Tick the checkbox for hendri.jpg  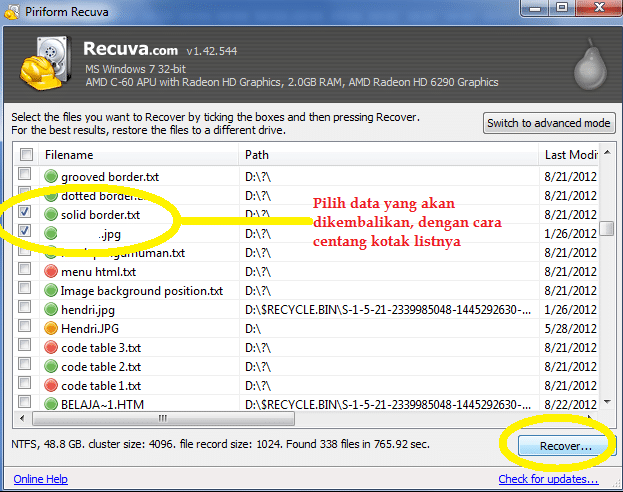pyautogui.click(x=25, y=307)
